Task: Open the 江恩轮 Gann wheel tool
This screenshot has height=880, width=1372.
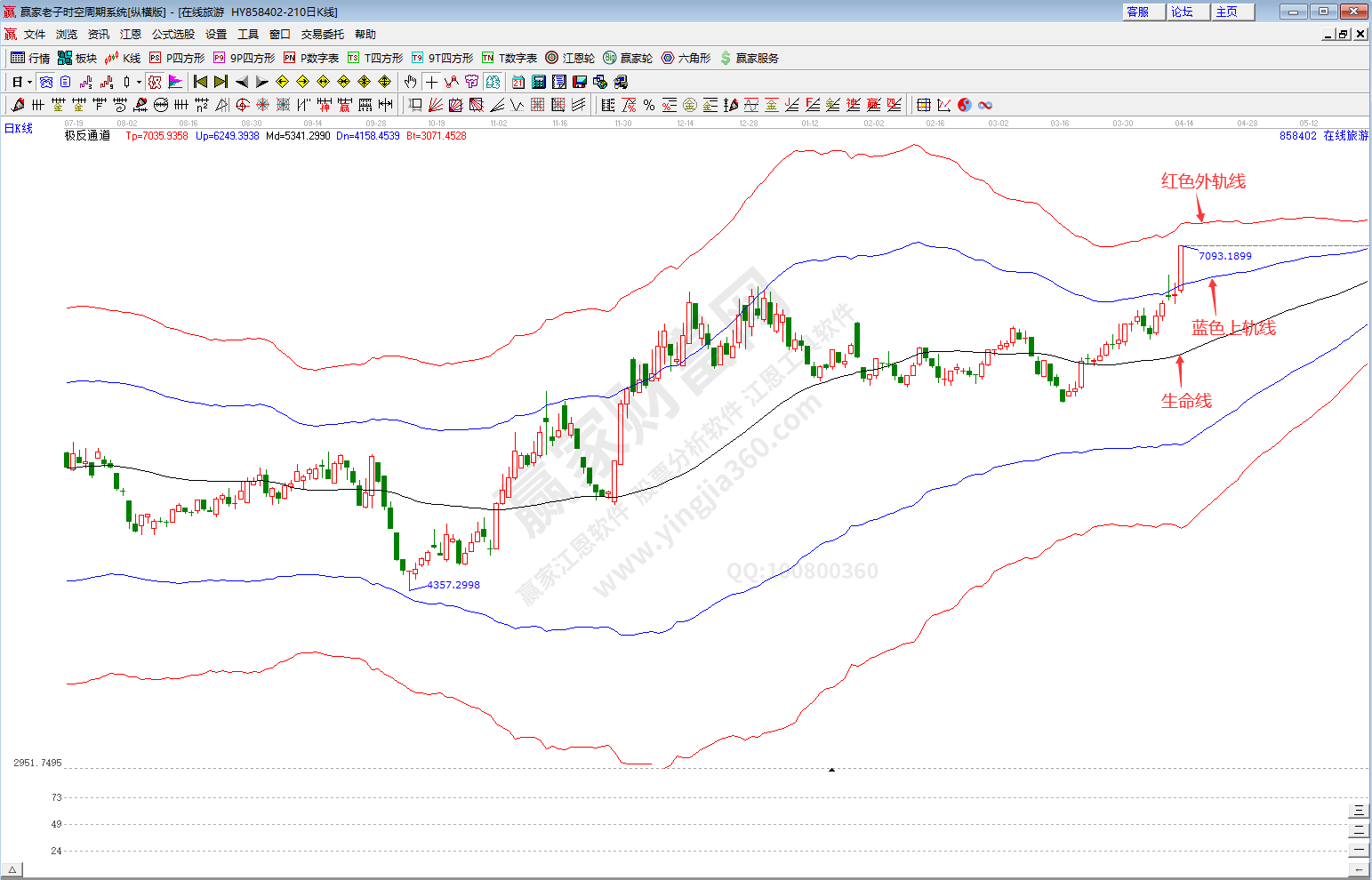Action: pos(570,58)
